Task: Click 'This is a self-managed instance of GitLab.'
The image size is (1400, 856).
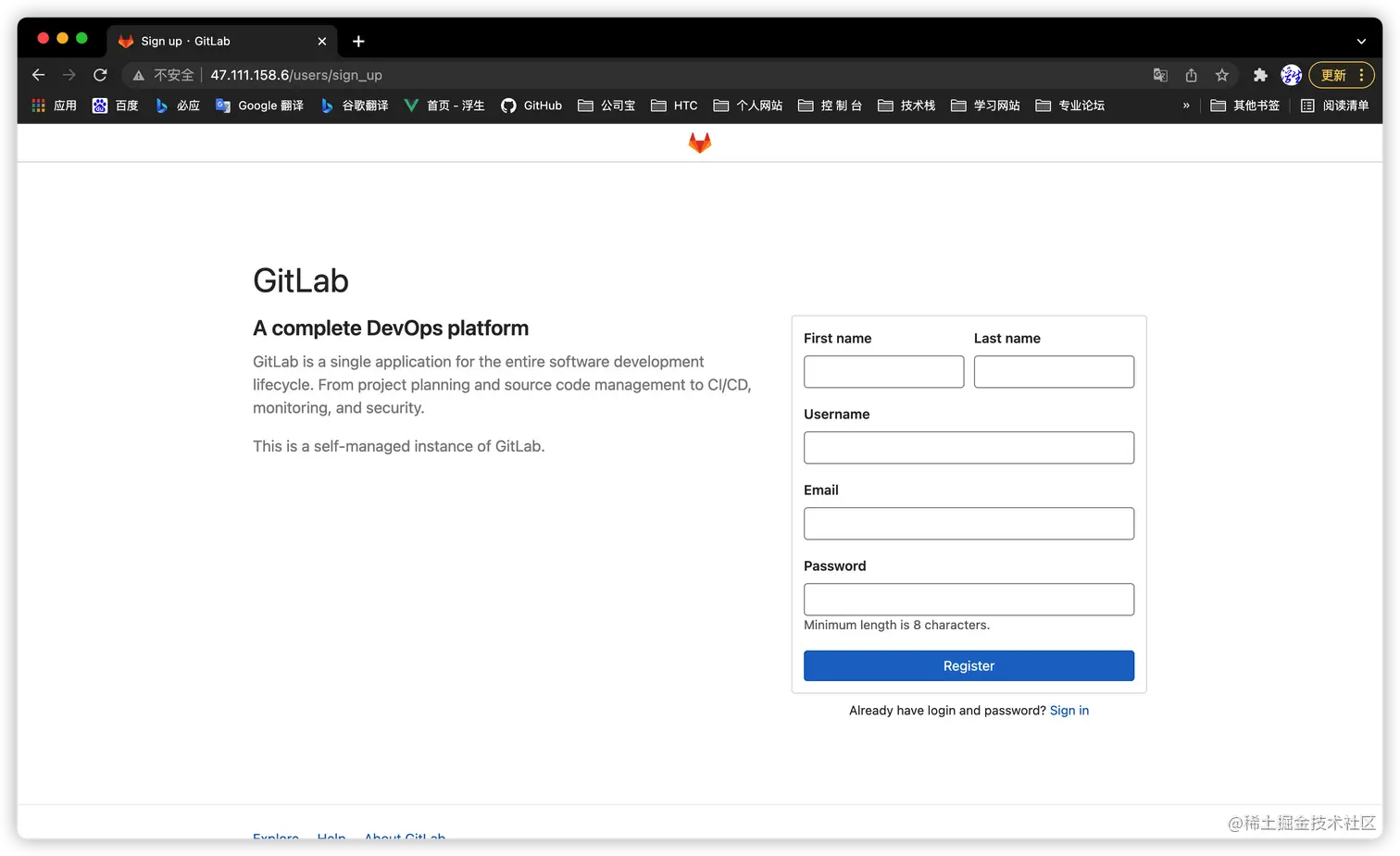Action: pyautogui.click(x=399, y=446)
